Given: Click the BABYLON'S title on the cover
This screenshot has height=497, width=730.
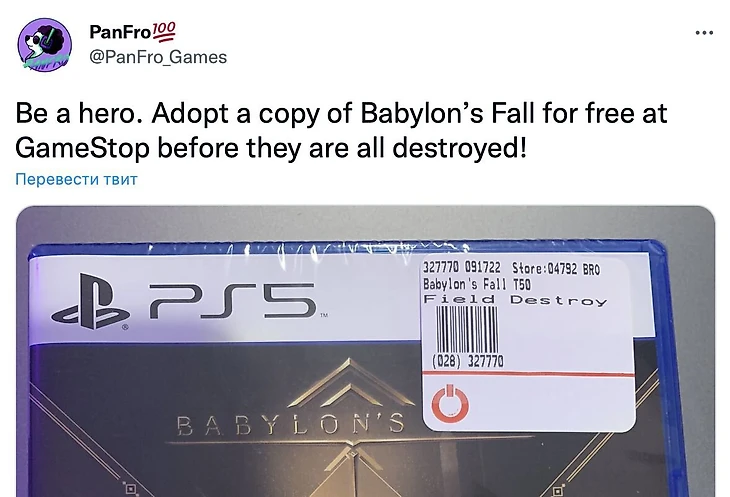Looking at the screenshot, I should pos(291,425).
